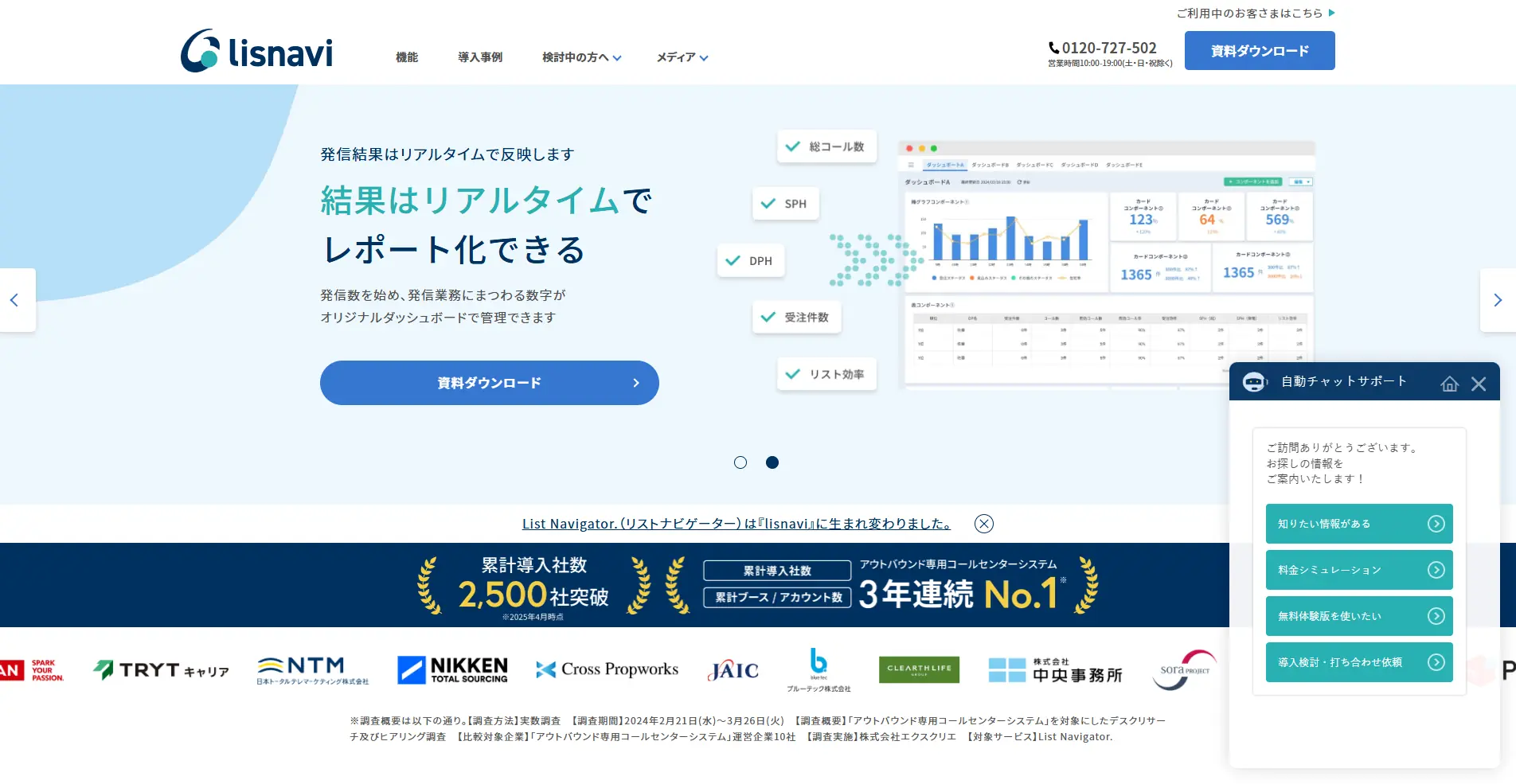Advance to the next carousel slide
Screen dimensions: 1516x784
point(1497,300)
